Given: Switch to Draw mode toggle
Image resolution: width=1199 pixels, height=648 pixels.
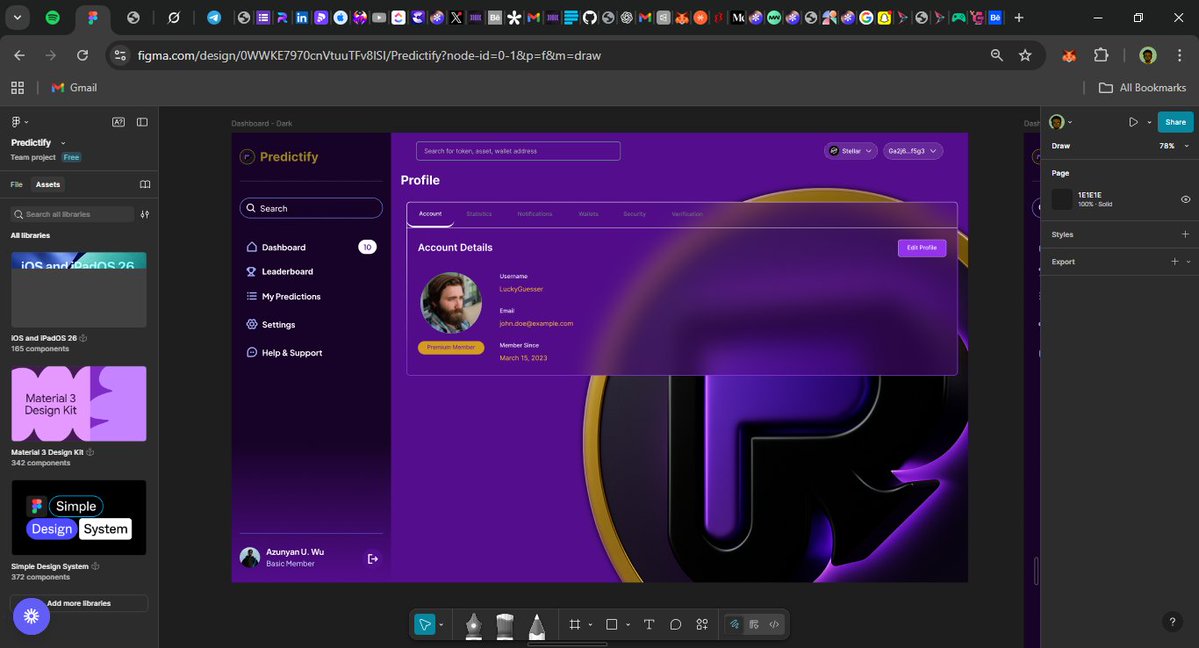Looking at the screenshot, I should tap(735, 624).
